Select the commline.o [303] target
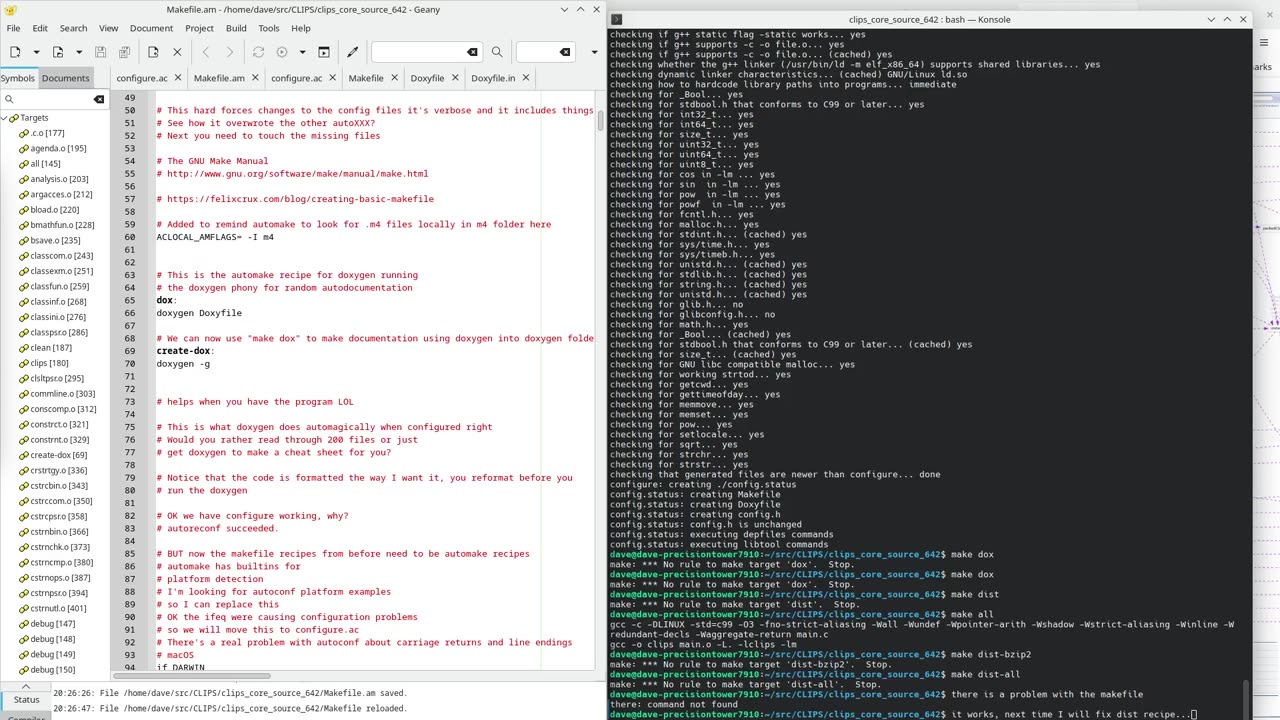The width and height of the screenshot is (1280, 720). click(62, 394)
